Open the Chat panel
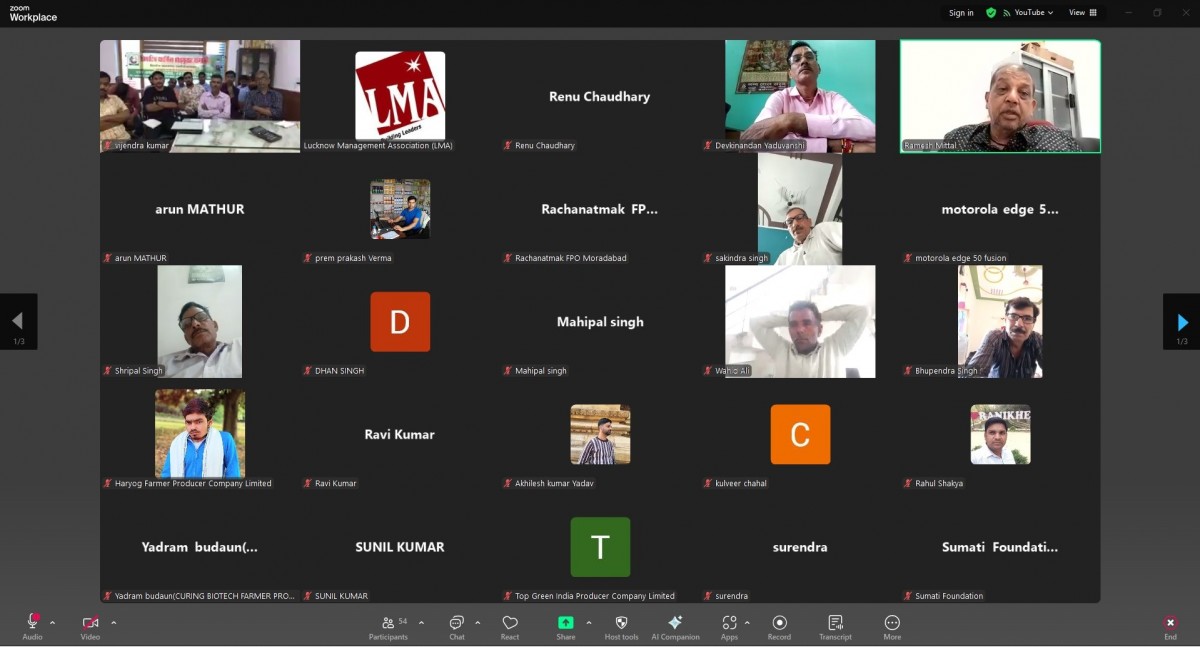This screenshot has width=1200, height=647. coord(456,626)
